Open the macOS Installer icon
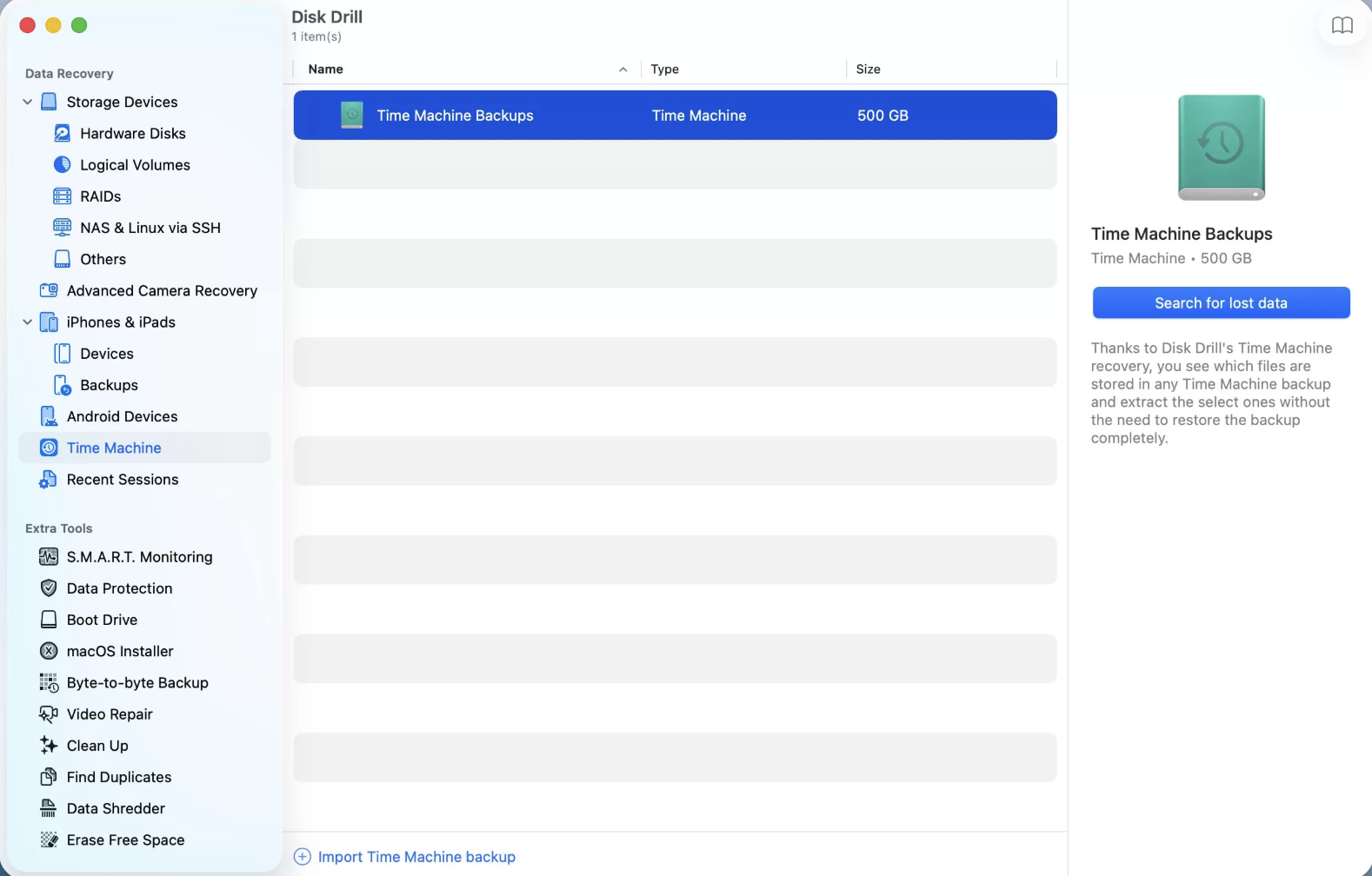Image resolution: width=1372 pixels, height=876 pixels. (x=49, y=651)
